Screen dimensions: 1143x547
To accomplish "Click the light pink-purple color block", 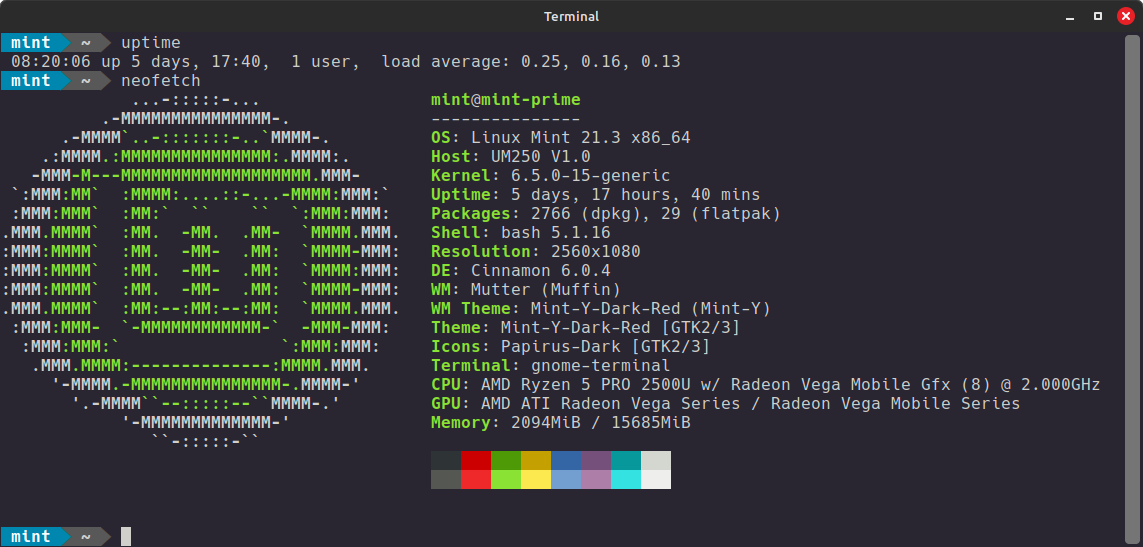I will tap(596, 479).
